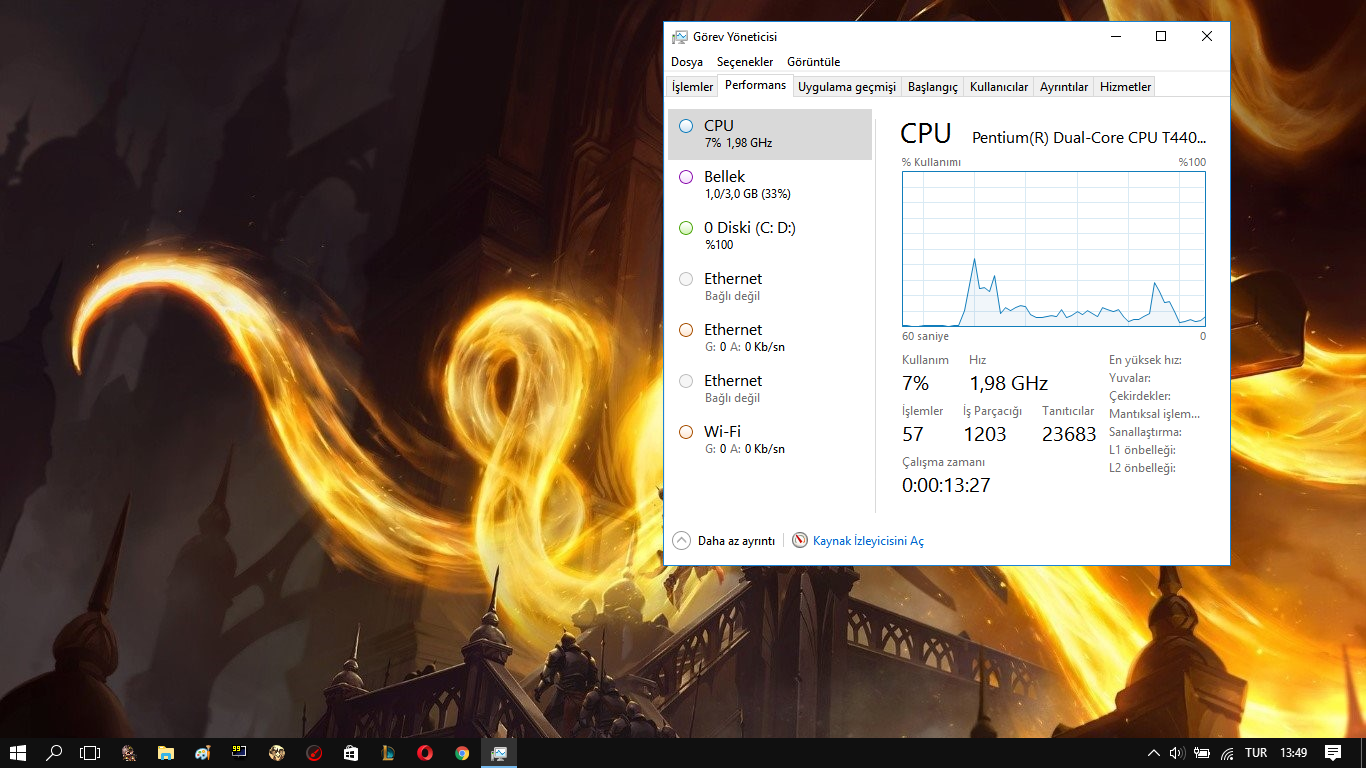Click the Hız value 1,98 GHz under the graph
The height and width of the screenshot is (768, 1366).
1008,383
